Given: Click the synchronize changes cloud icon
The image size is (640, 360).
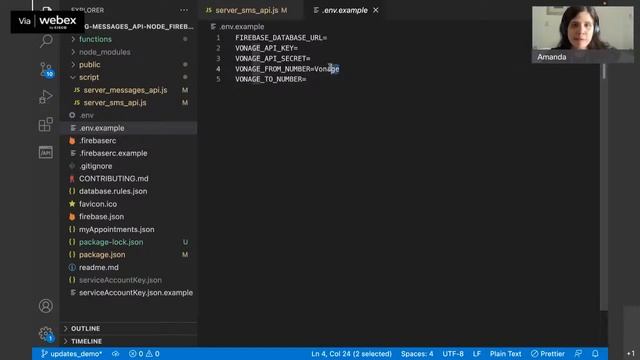Looking at the screenshot, I should (x=116, y=354).
